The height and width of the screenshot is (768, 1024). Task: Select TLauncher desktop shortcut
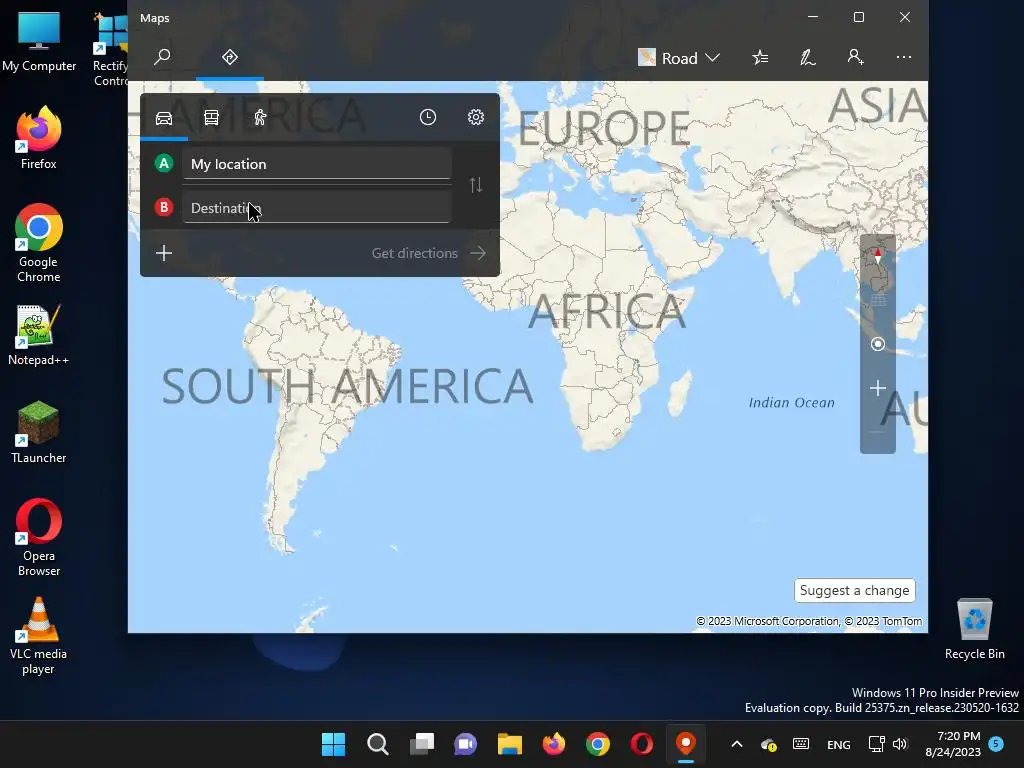(39, 432)
